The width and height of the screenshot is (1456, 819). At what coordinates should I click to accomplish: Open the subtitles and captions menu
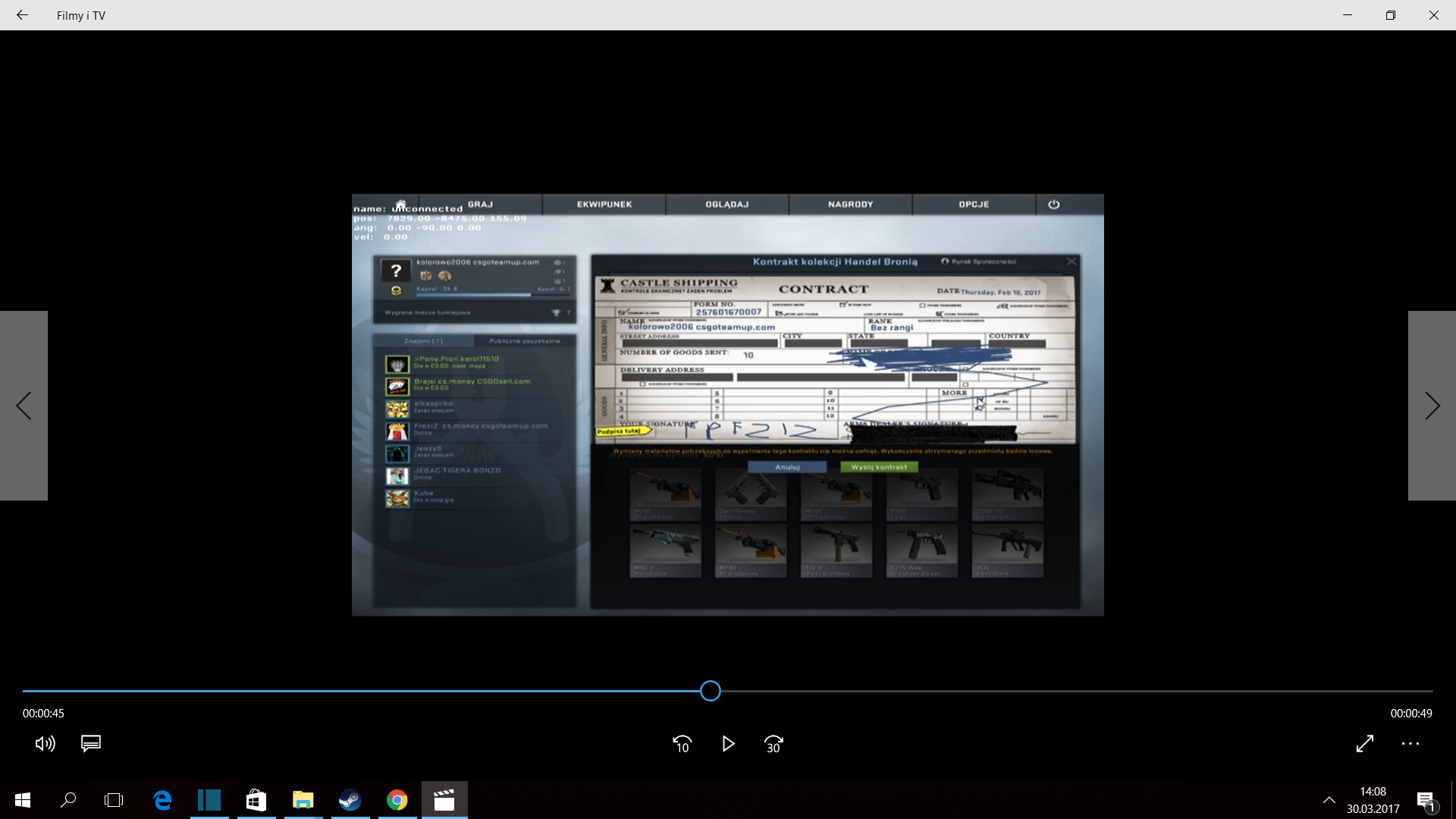point(91,744)
